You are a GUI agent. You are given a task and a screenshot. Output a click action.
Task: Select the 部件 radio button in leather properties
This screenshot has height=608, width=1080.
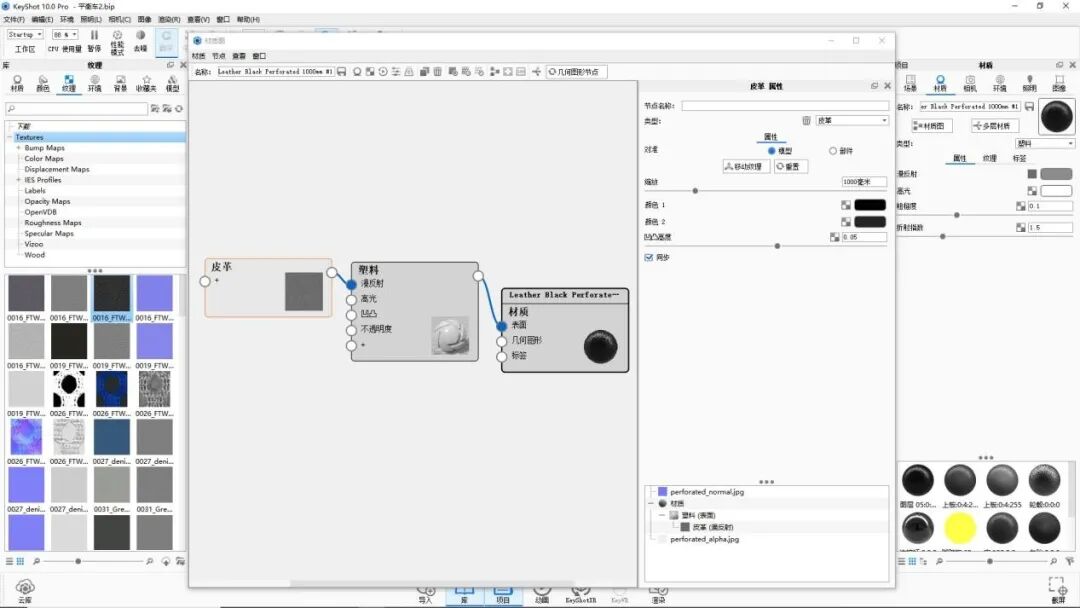coord(832,151)
